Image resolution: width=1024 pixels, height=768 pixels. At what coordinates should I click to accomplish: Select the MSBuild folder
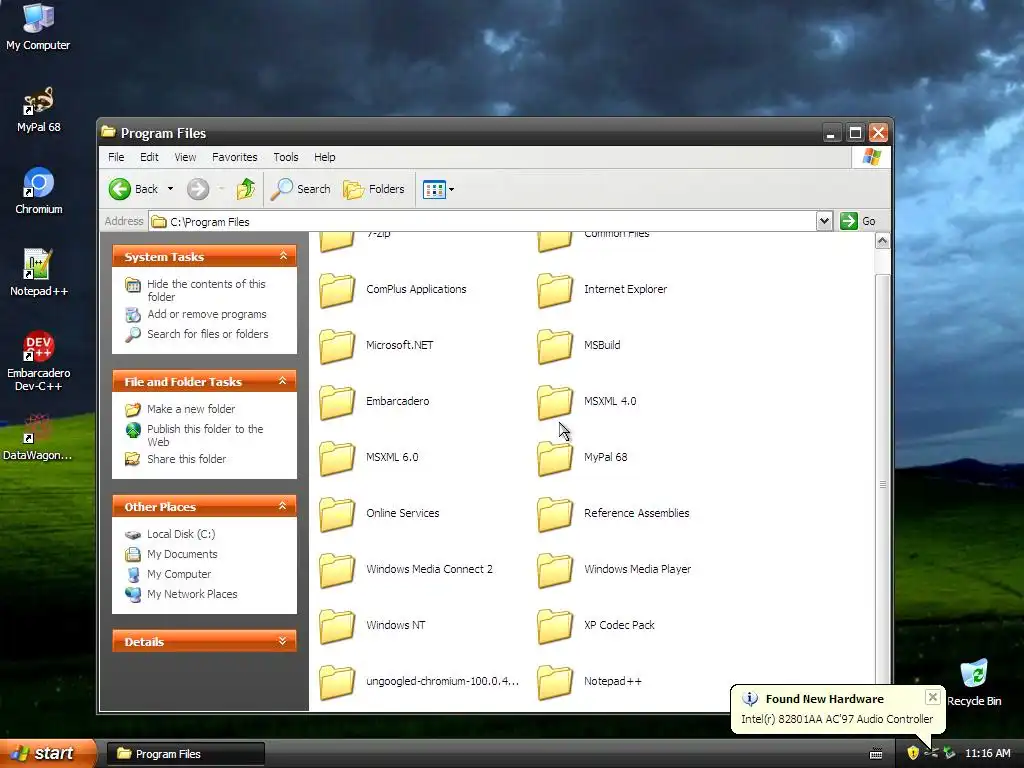tap(578, 345)
